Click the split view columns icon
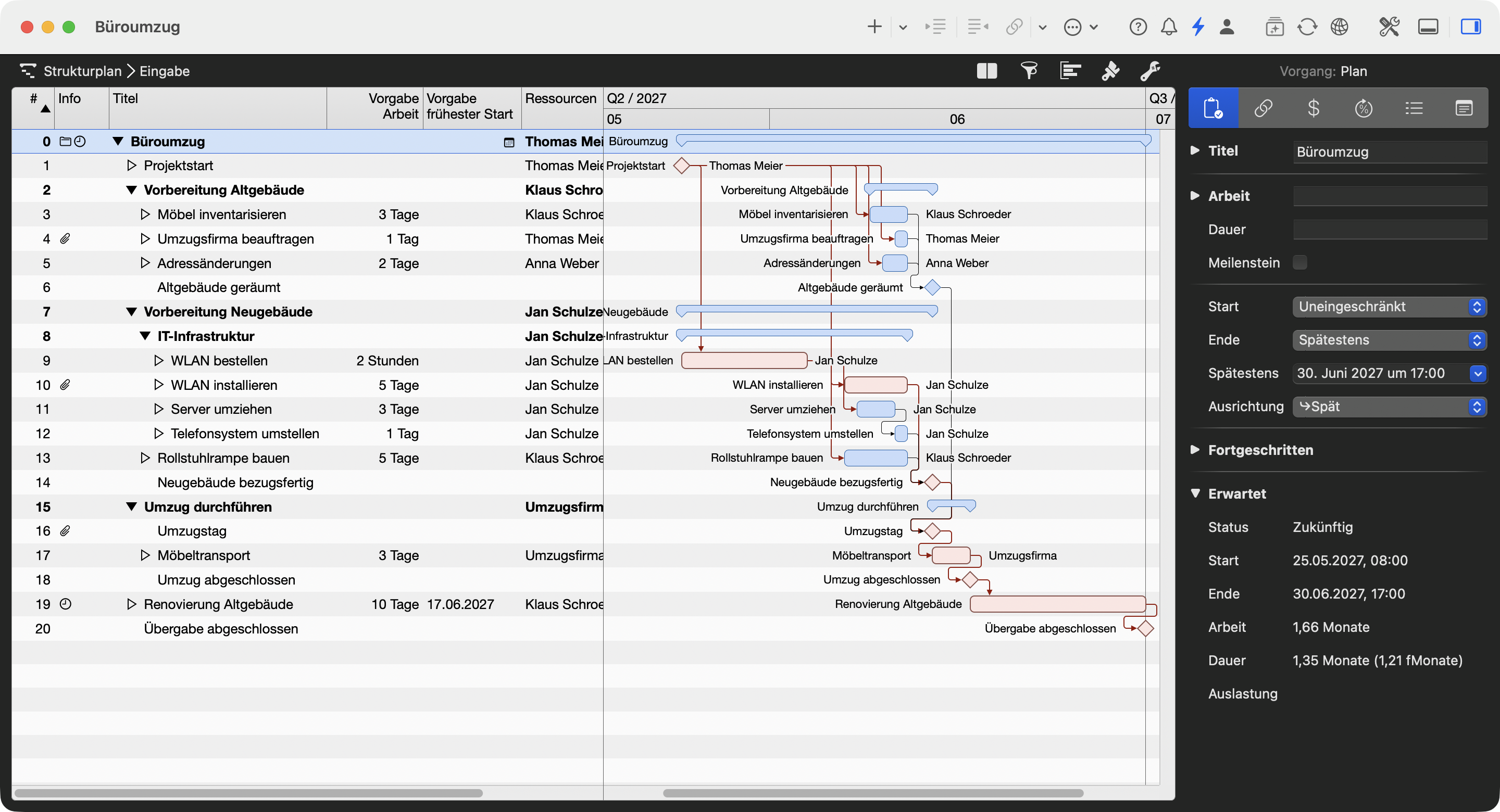 987,71
